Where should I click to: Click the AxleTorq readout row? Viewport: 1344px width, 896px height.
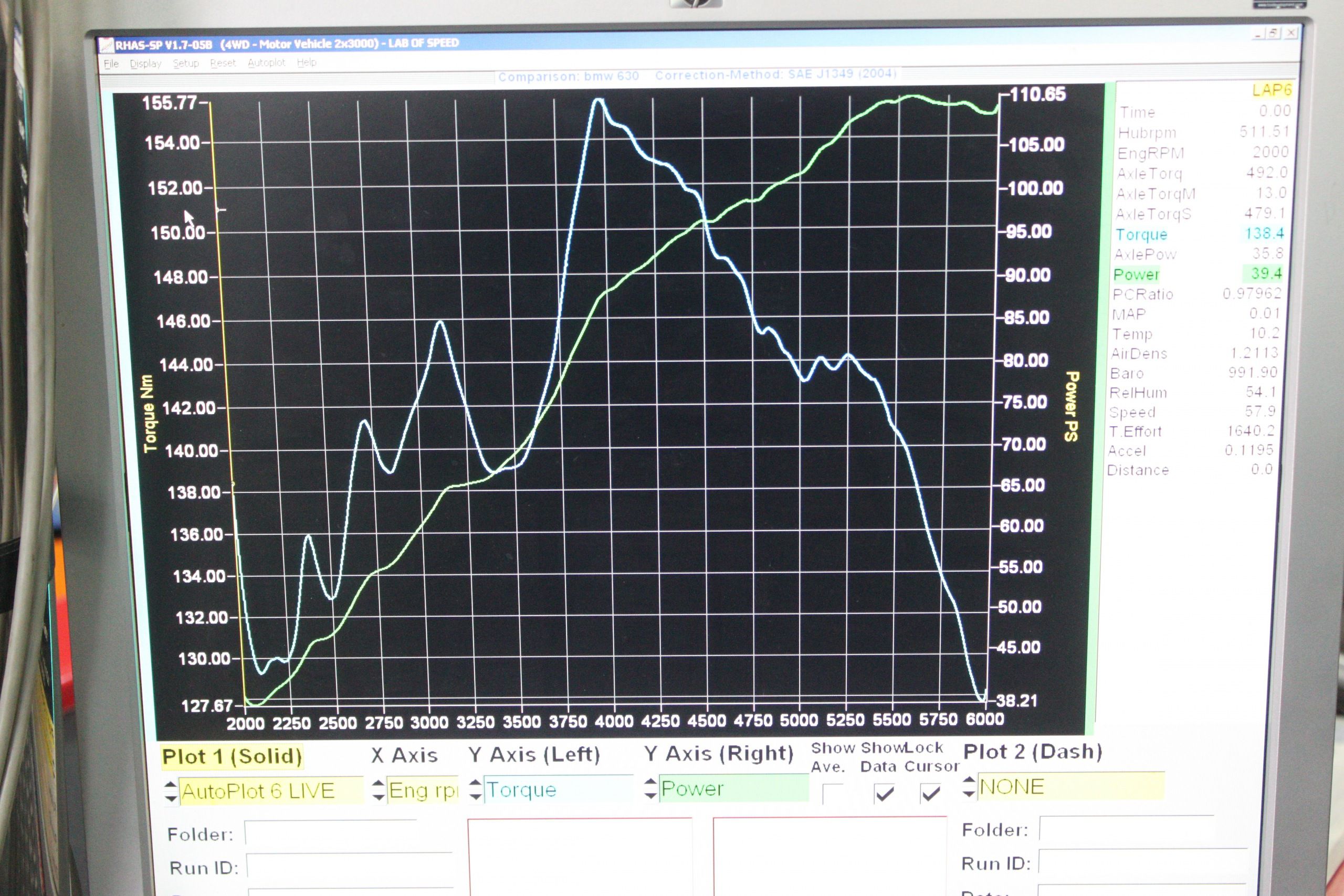pos(1201,173)
